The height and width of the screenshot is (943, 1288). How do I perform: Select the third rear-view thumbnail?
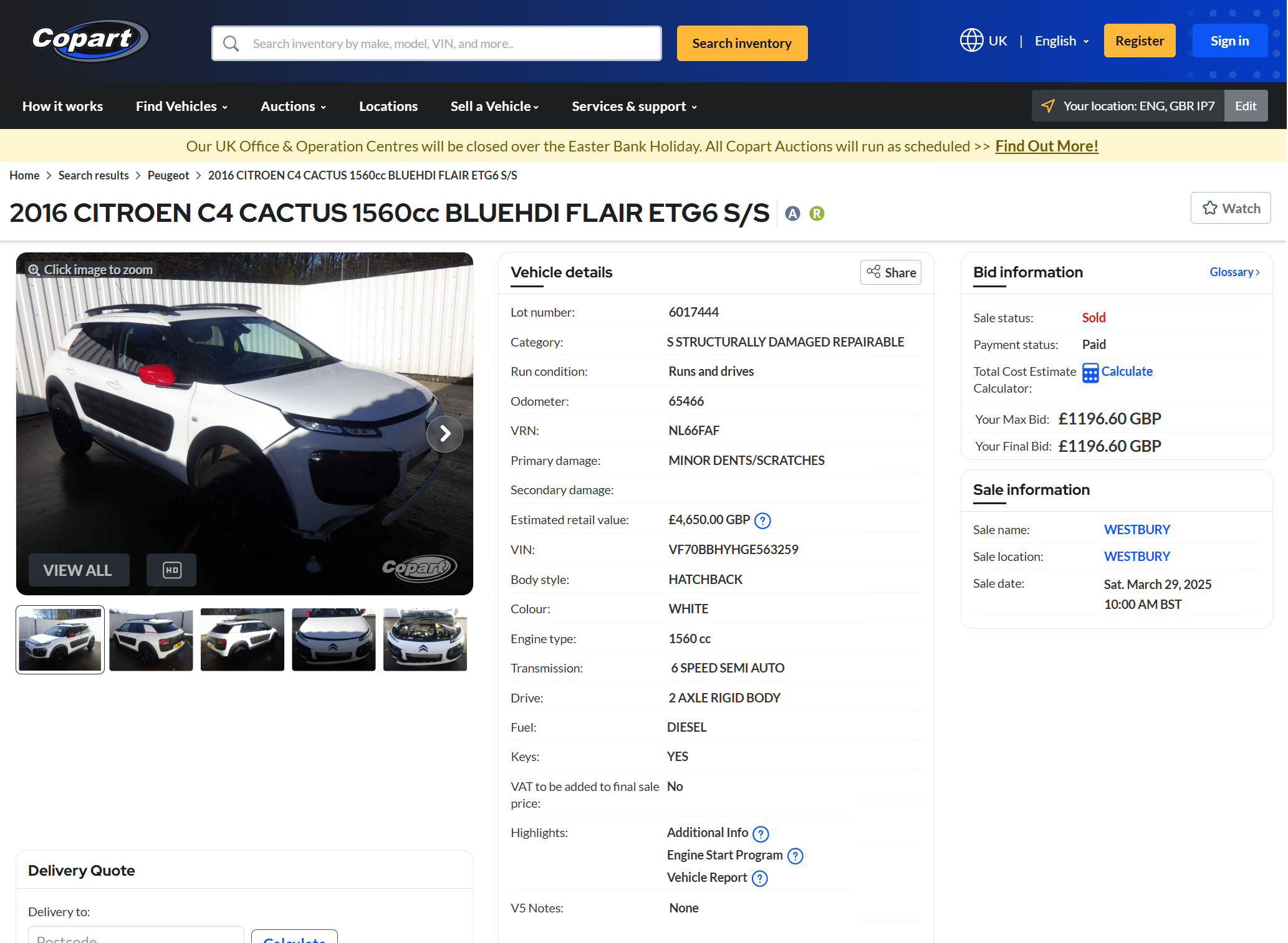[x=243, y=639]
